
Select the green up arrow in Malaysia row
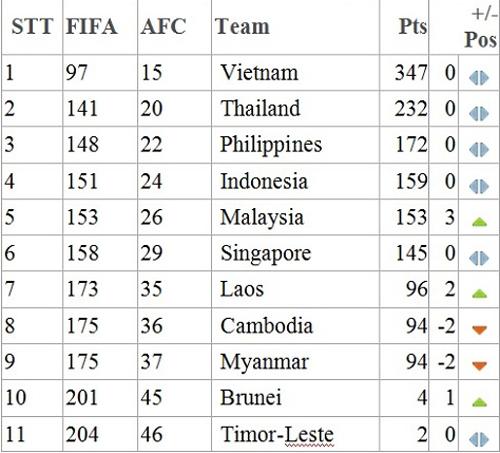click(479, 222)
